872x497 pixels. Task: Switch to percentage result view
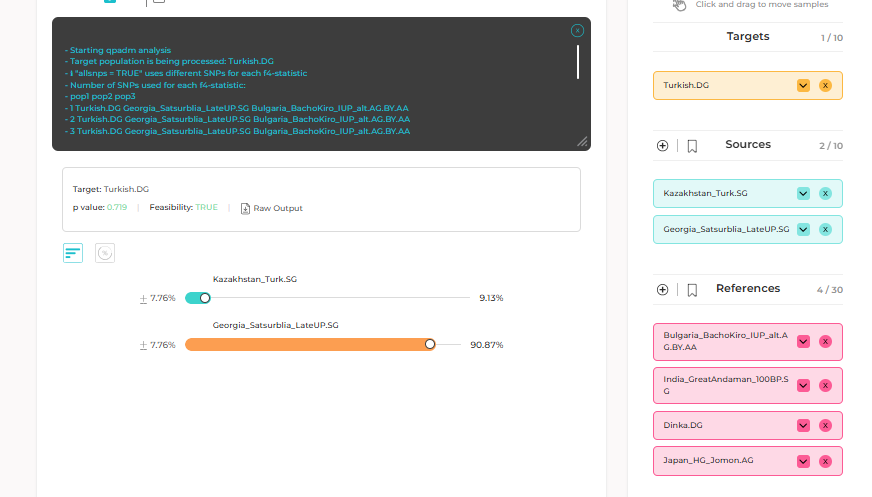click(105, 253)
